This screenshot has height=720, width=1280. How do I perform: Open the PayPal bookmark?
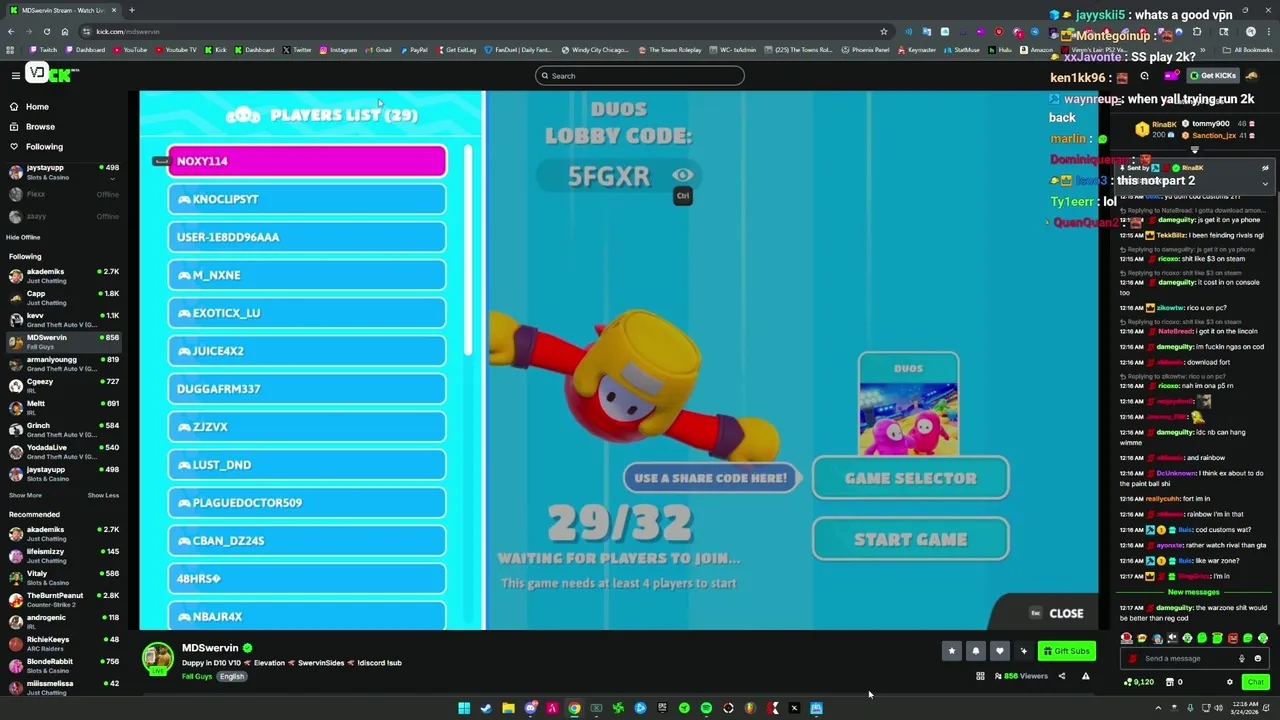click(414, 50)
